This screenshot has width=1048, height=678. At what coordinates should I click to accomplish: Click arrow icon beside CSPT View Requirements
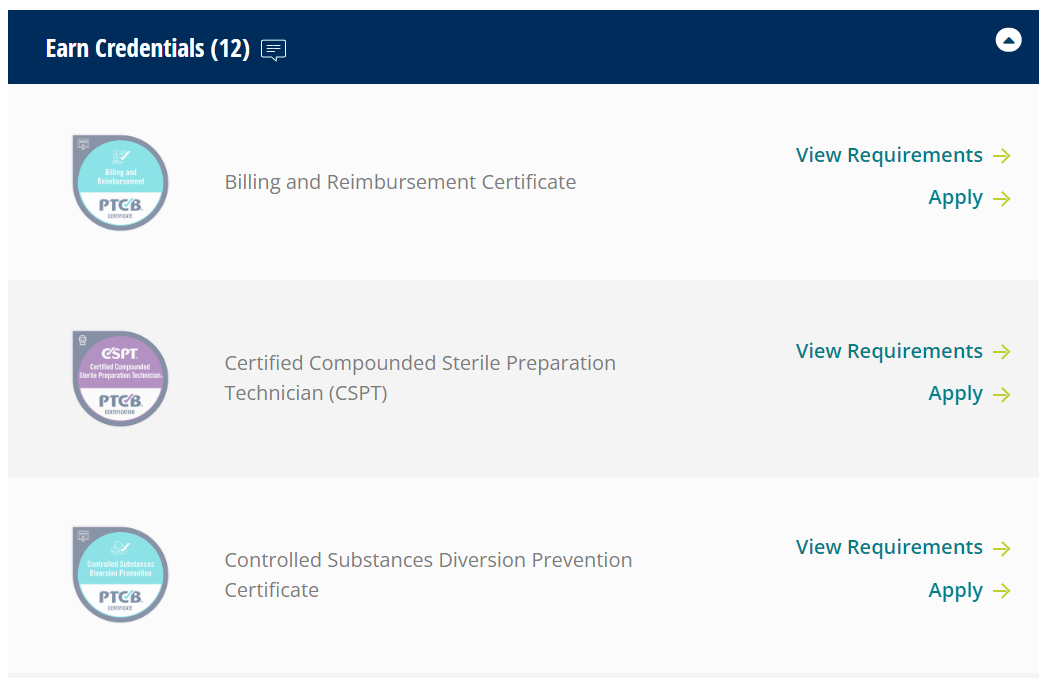click(1002, 352)
